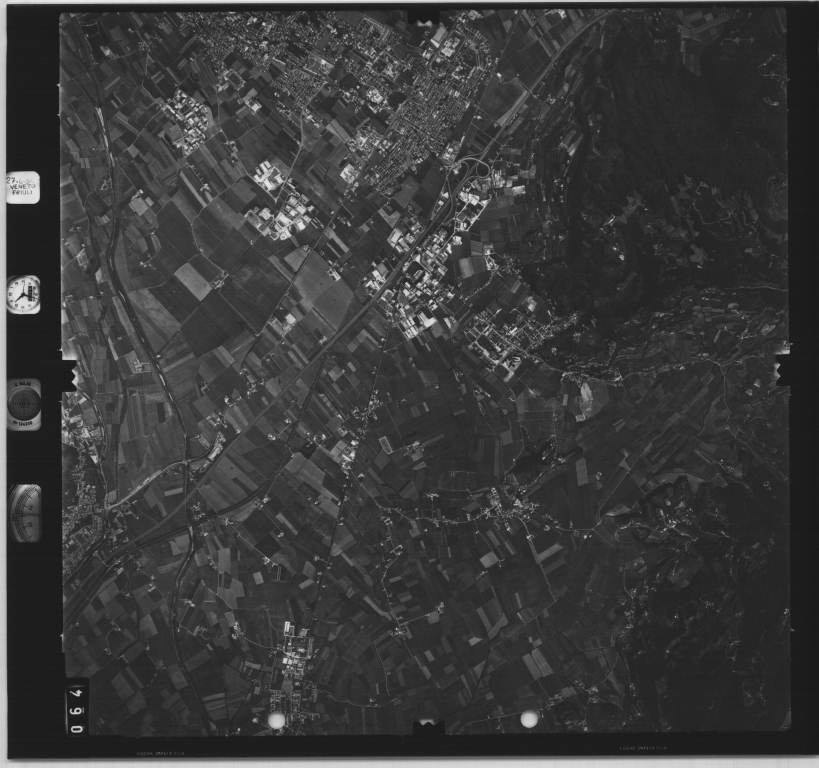The image size is (819, 768).
Task: Click the factory complex near the bottom edge
Action: tap(295, 655)
